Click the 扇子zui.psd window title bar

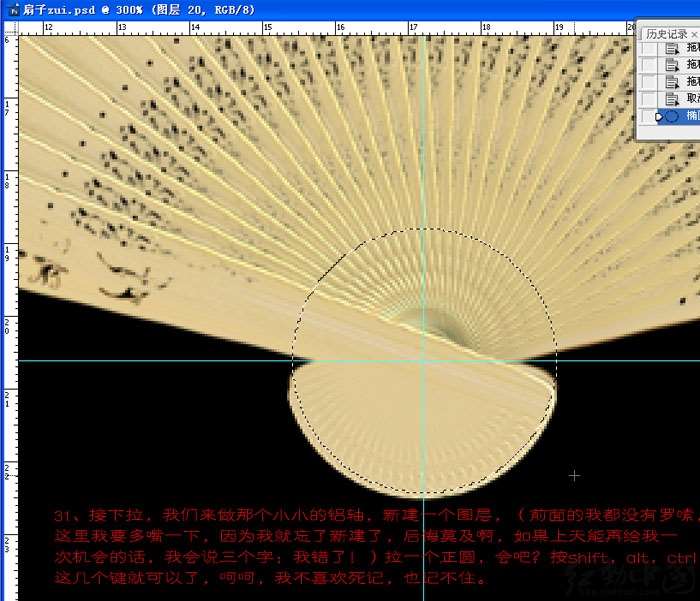[350, 10]
